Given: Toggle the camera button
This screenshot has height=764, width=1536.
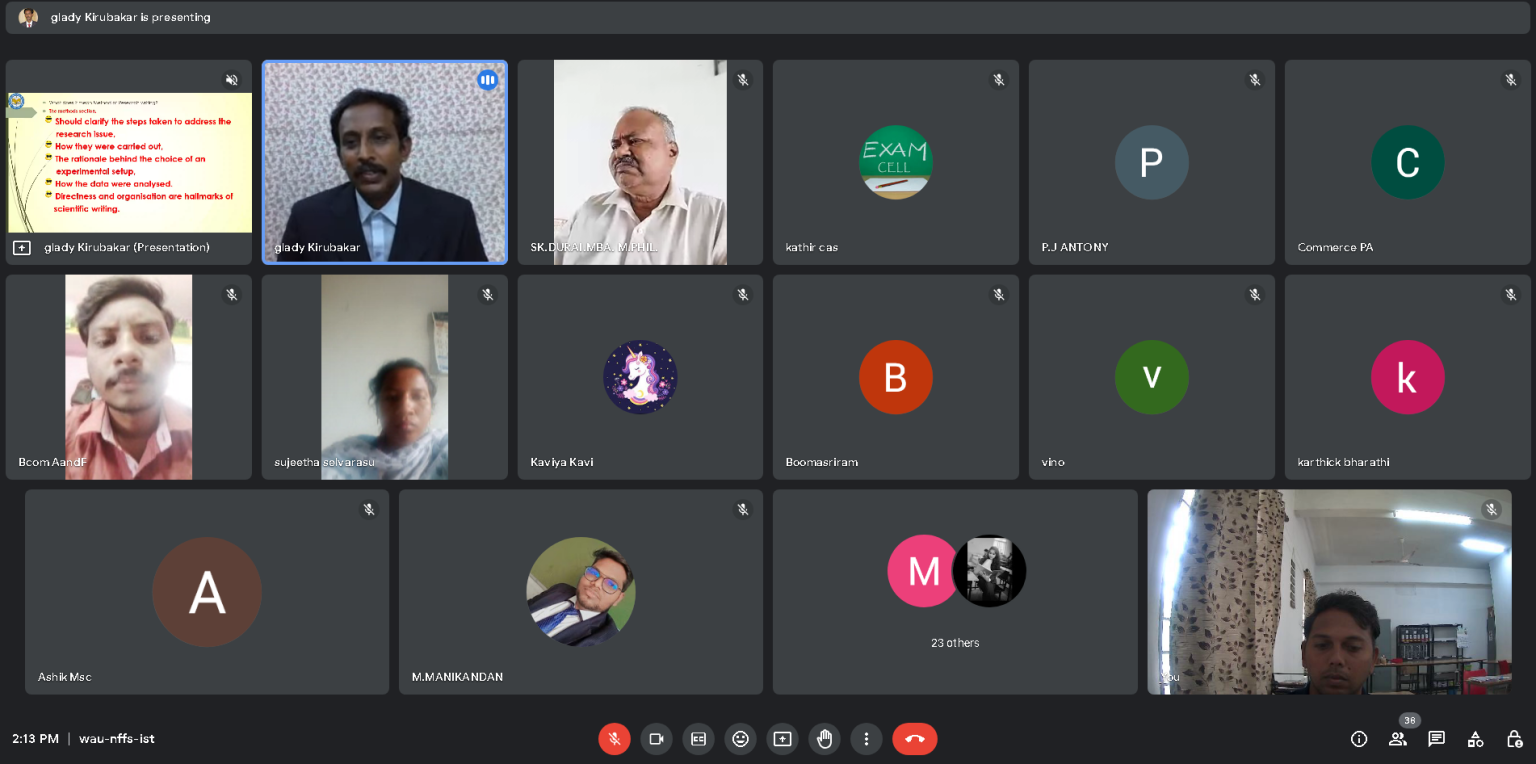Looking at the screenshot, I should tap(656, 739).
